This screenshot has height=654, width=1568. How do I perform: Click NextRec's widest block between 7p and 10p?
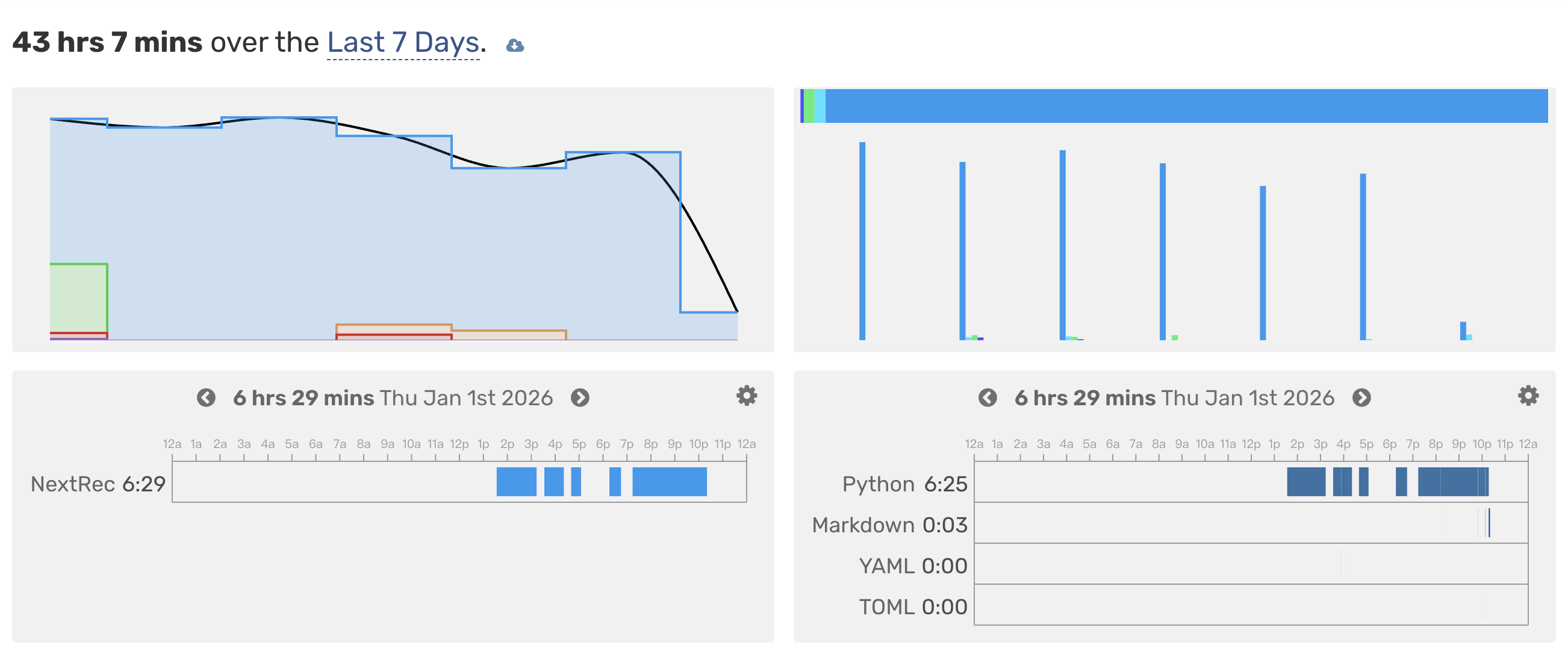pos(669,482)
